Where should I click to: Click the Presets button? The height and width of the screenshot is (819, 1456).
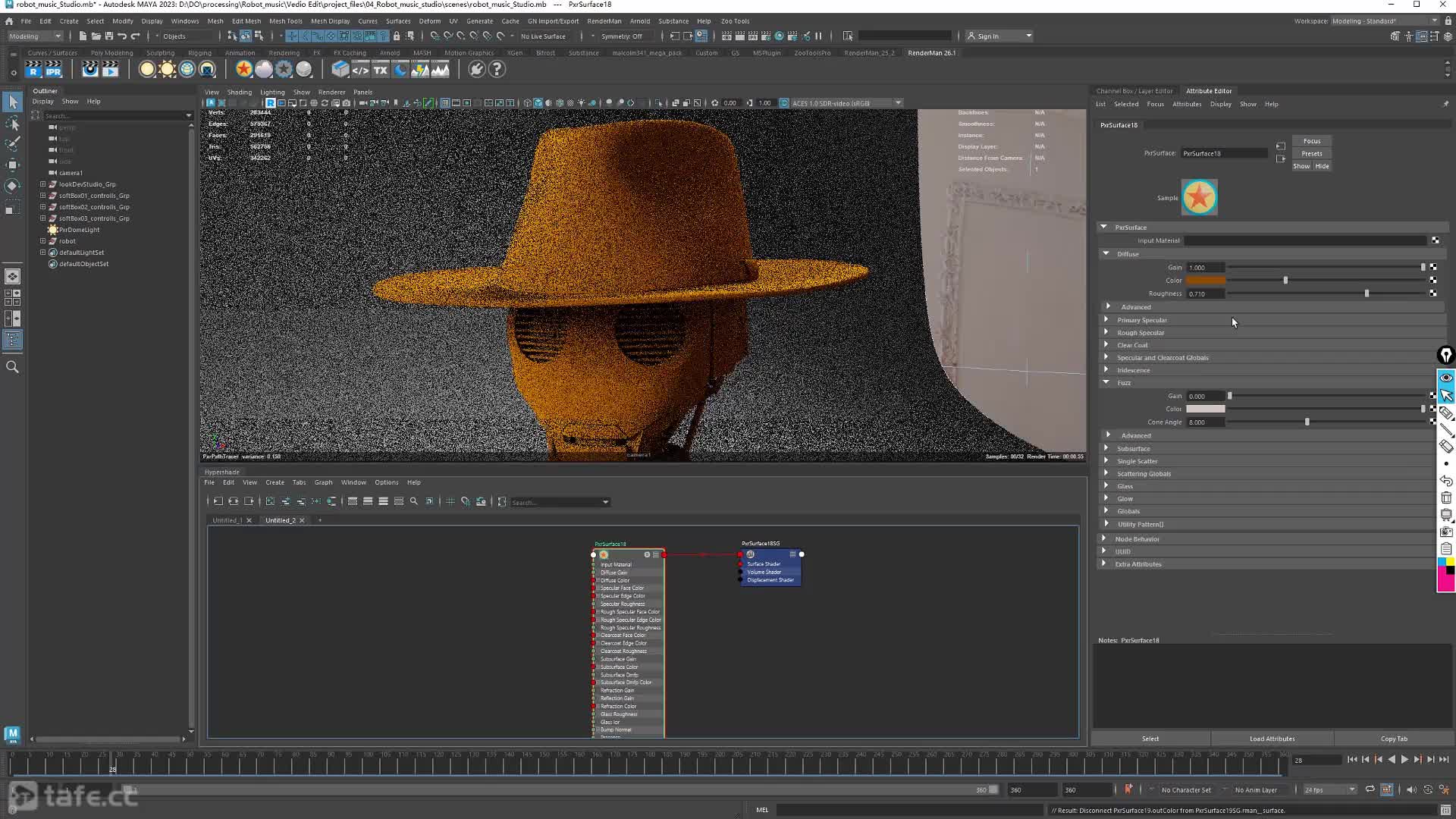click(x=1312, y=153)
